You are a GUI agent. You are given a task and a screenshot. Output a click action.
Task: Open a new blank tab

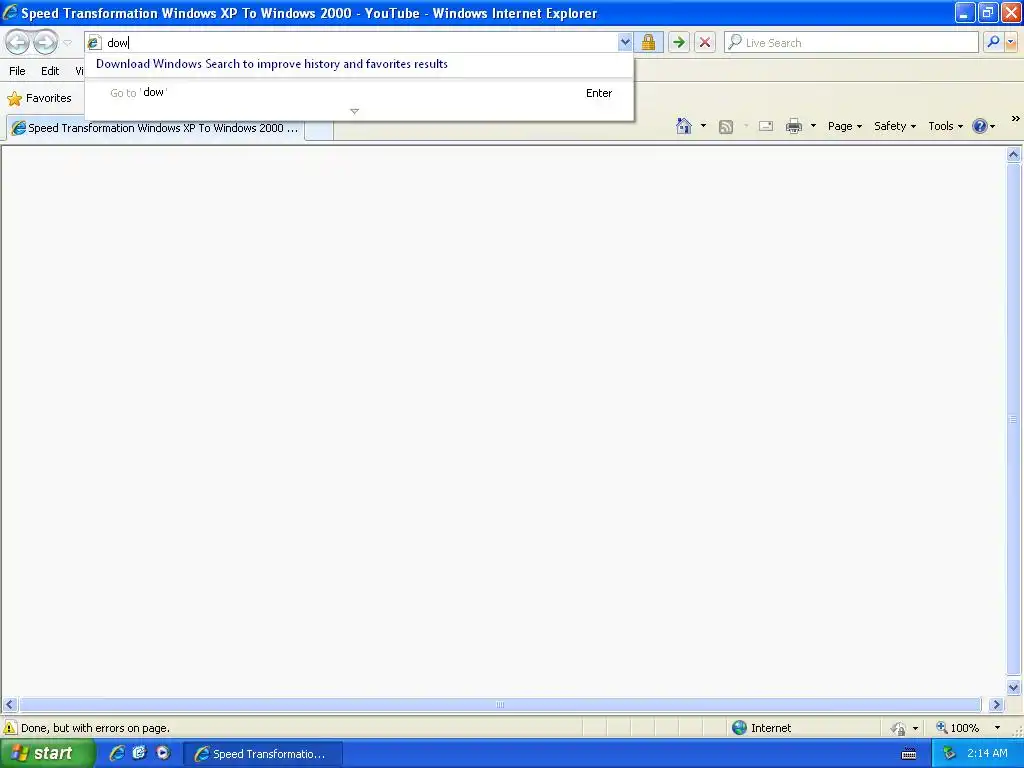319,130
